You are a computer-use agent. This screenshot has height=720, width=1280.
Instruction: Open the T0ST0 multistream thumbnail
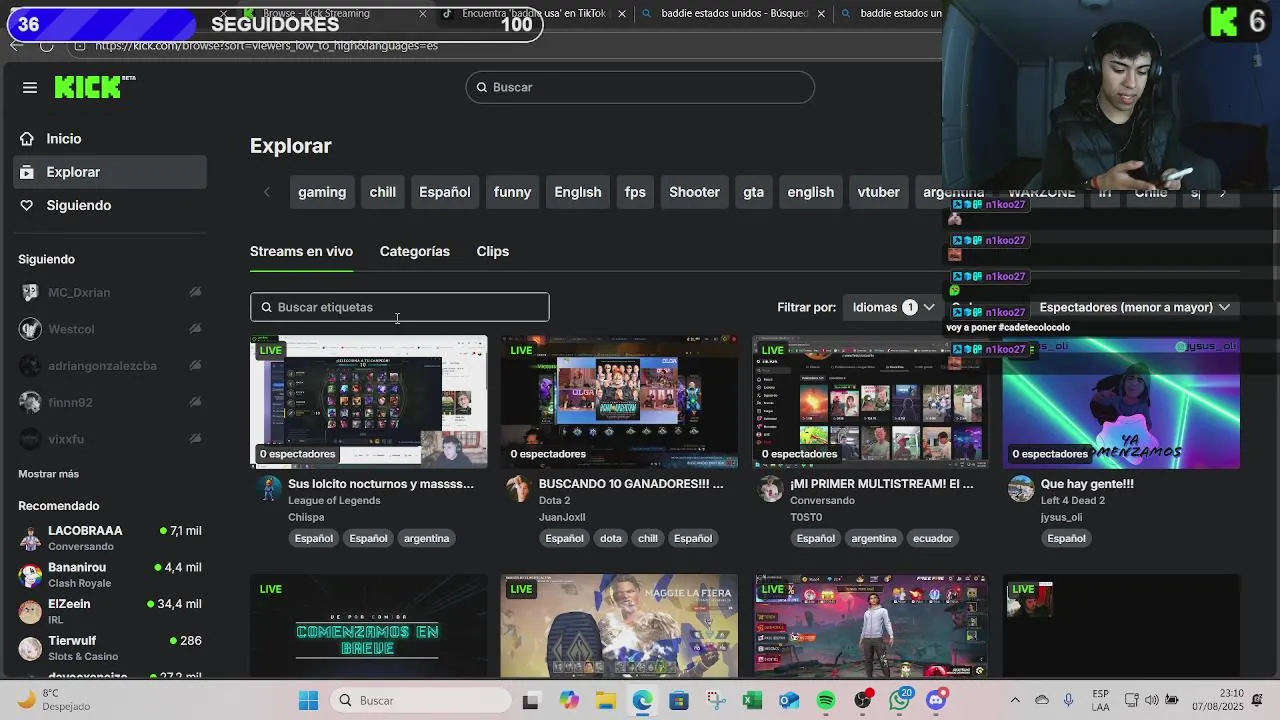click(870, 402)
